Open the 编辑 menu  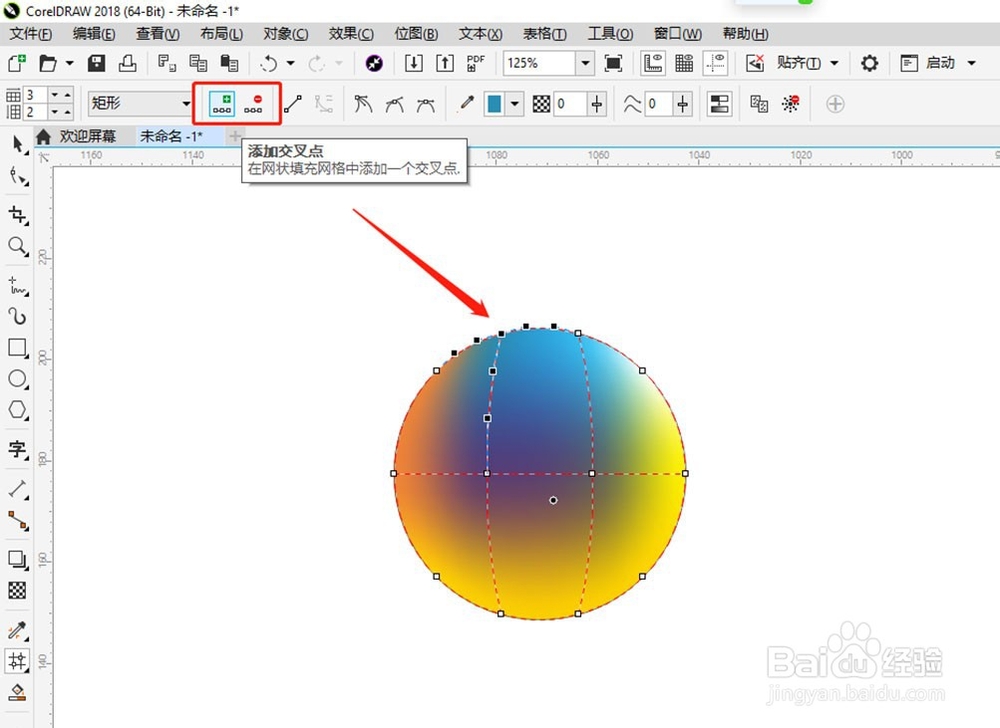(94, 34)
